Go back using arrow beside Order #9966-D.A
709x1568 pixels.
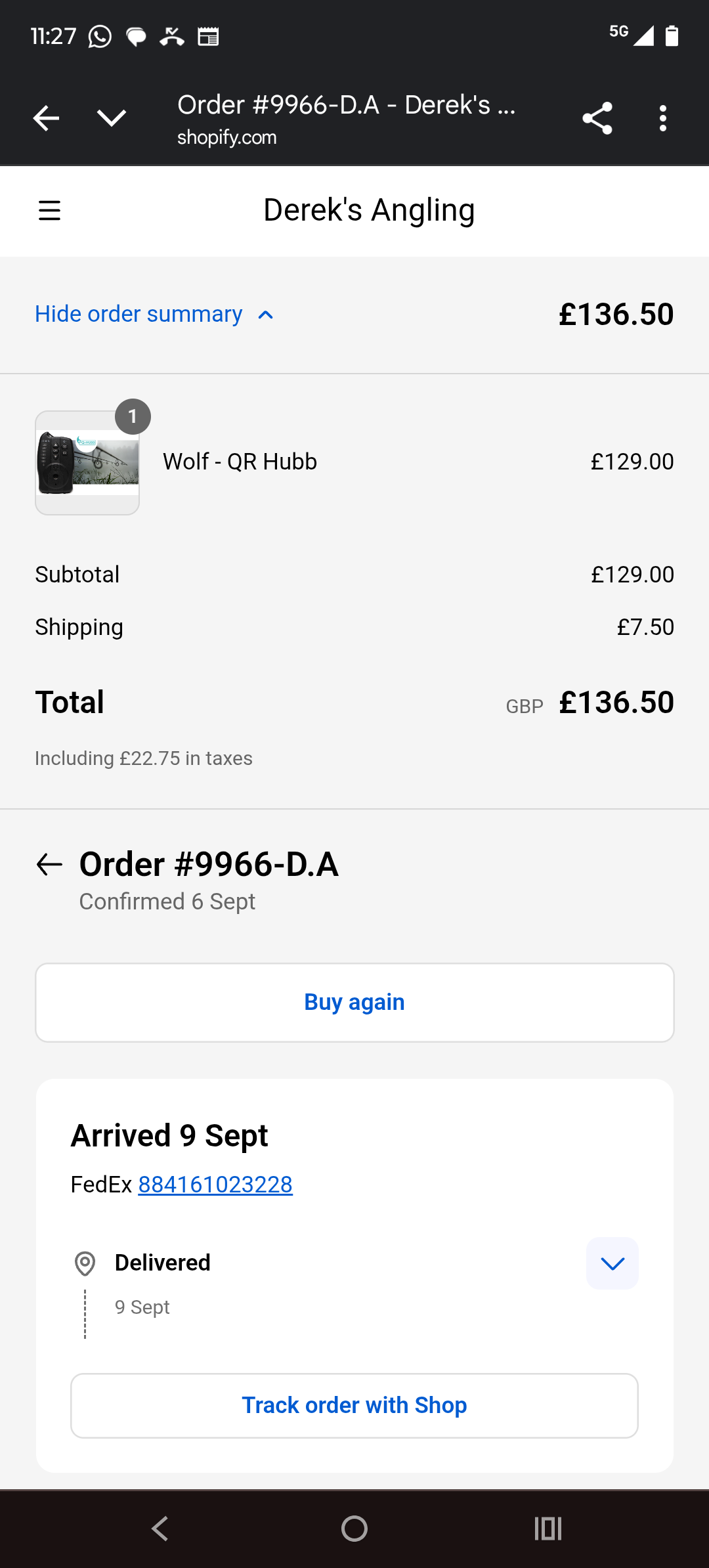pos(49,864)
